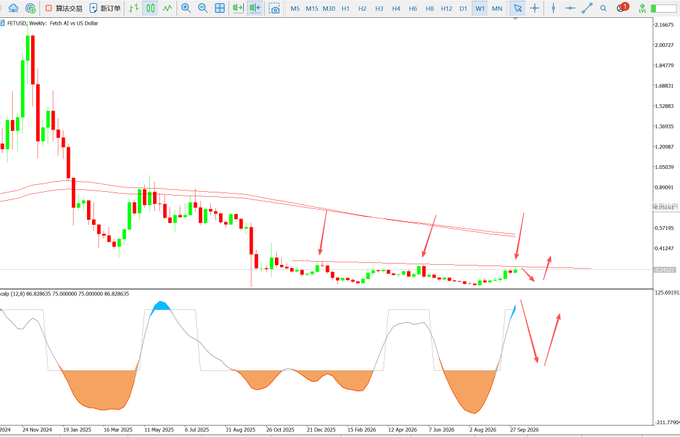
Task: Select the MN monthly timeframe
Action: (x=497, y=8)
